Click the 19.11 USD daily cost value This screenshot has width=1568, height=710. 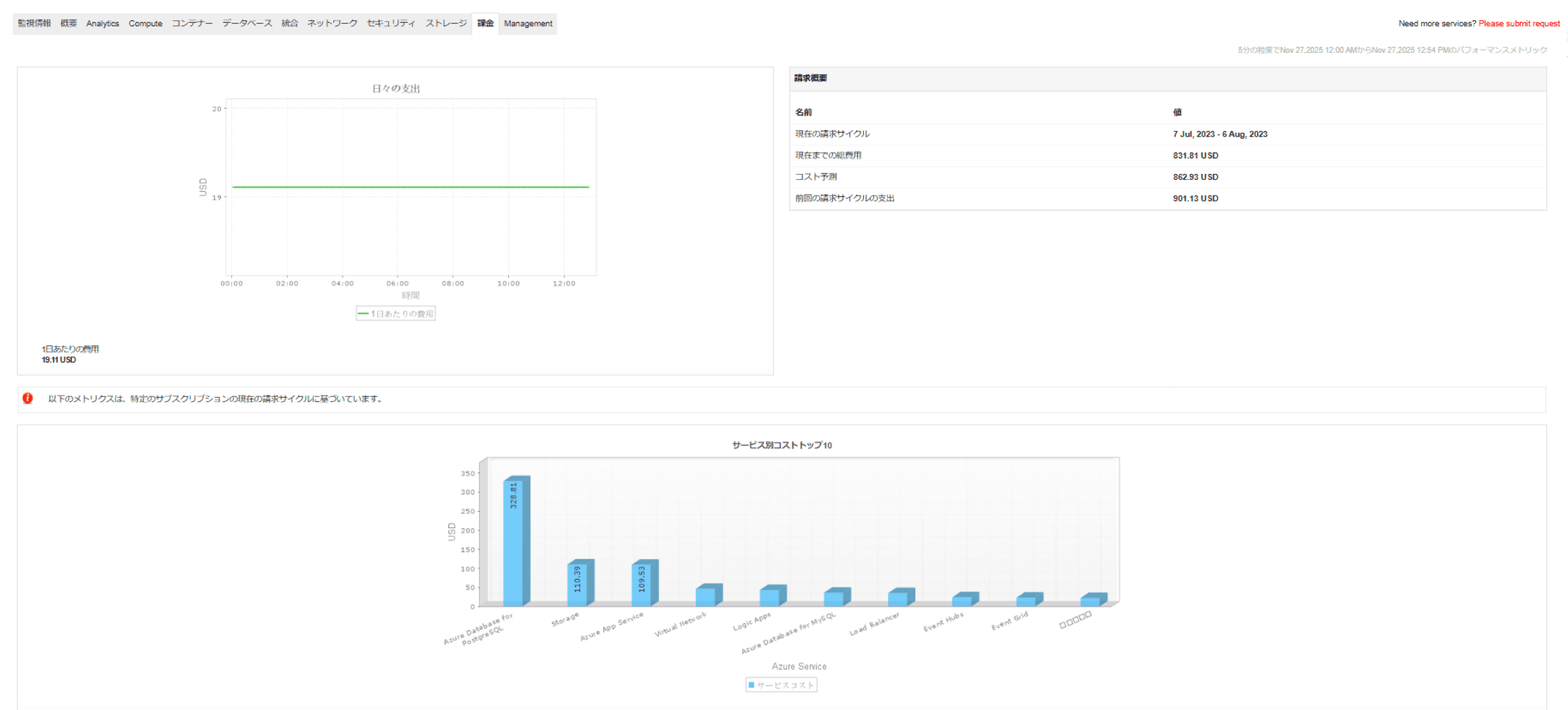[59, 360]
